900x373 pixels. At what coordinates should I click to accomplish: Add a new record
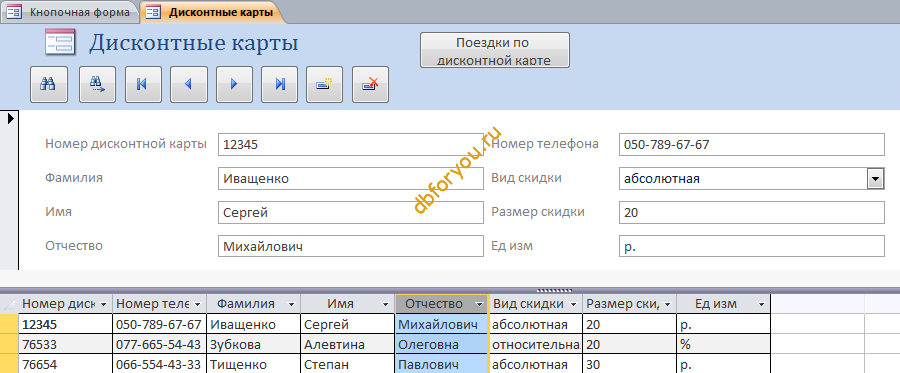click(324, 84)
